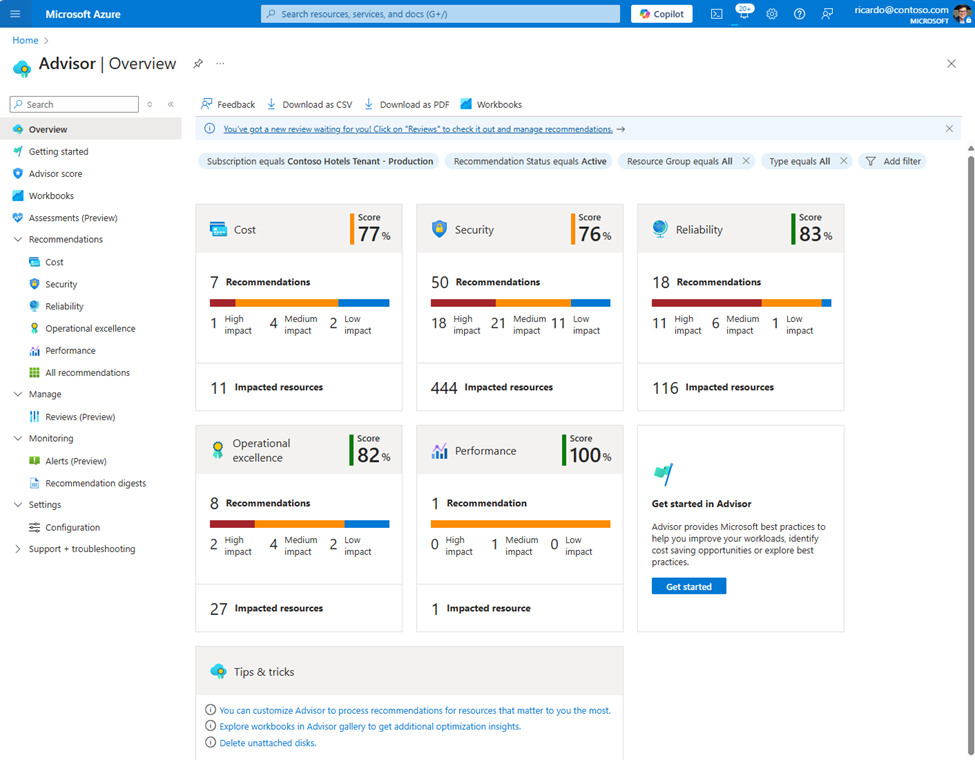The width and height of the screenshot is (975, 760).
Task: Click the filter funnel icon in Add filter
Action: pos(871,161)
